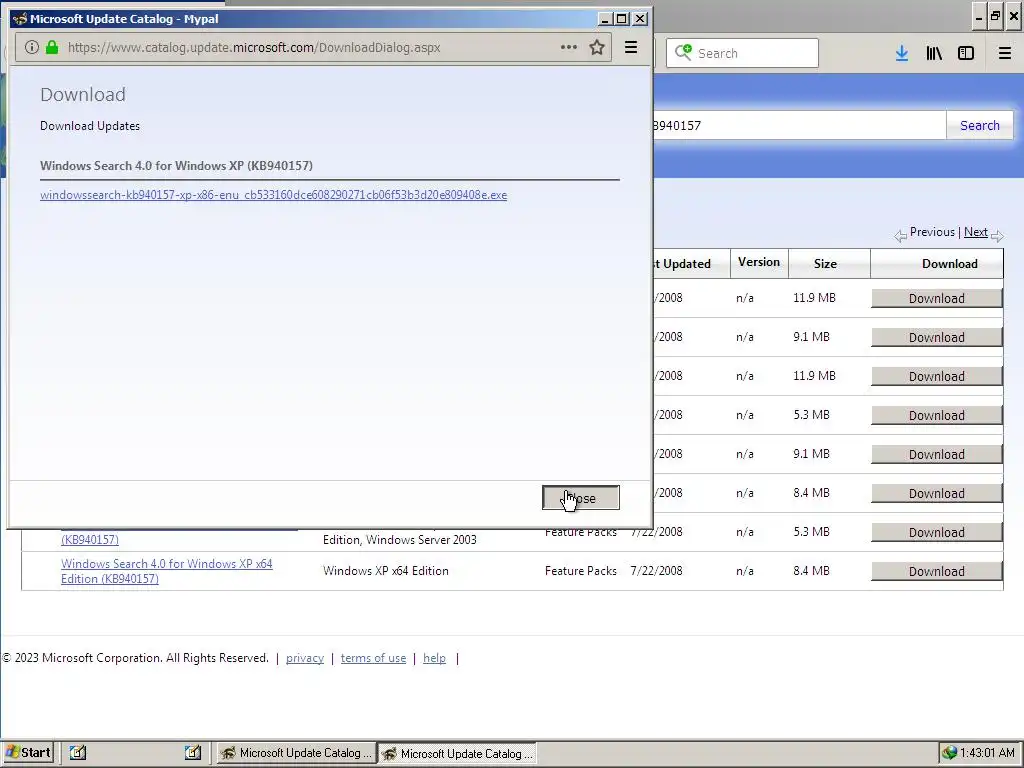Click the Mypal icon in popup title bar
Image resolution: width=1024 pixels, height=768 pixels.
pyautogui.click(x=20, y=19)
